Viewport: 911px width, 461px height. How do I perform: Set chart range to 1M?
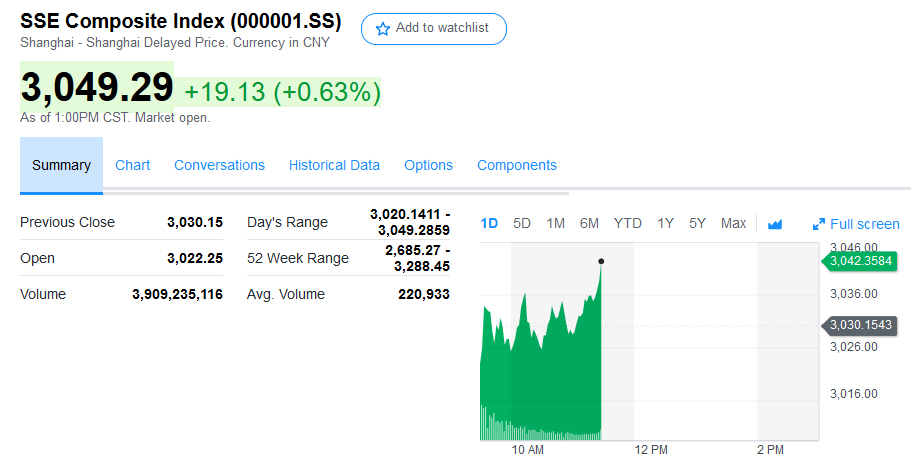(x=556, y=223)
